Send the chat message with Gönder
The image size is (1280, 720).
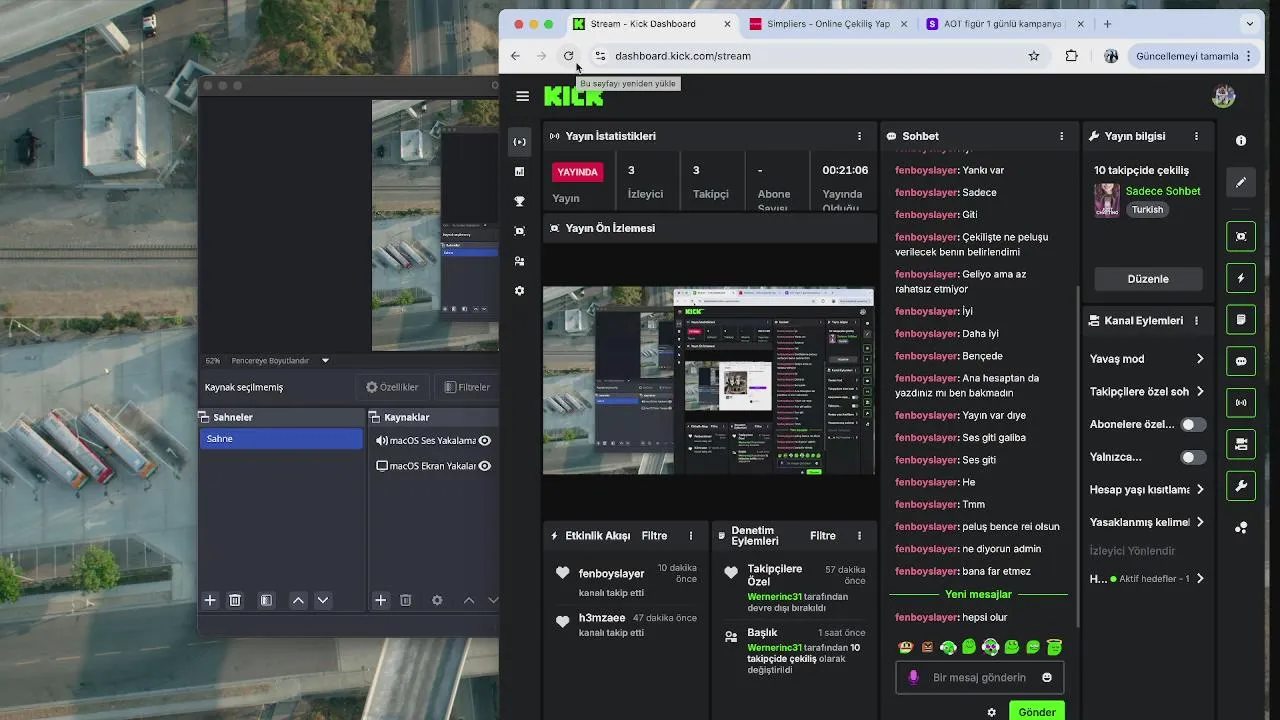pos(1037,711)
